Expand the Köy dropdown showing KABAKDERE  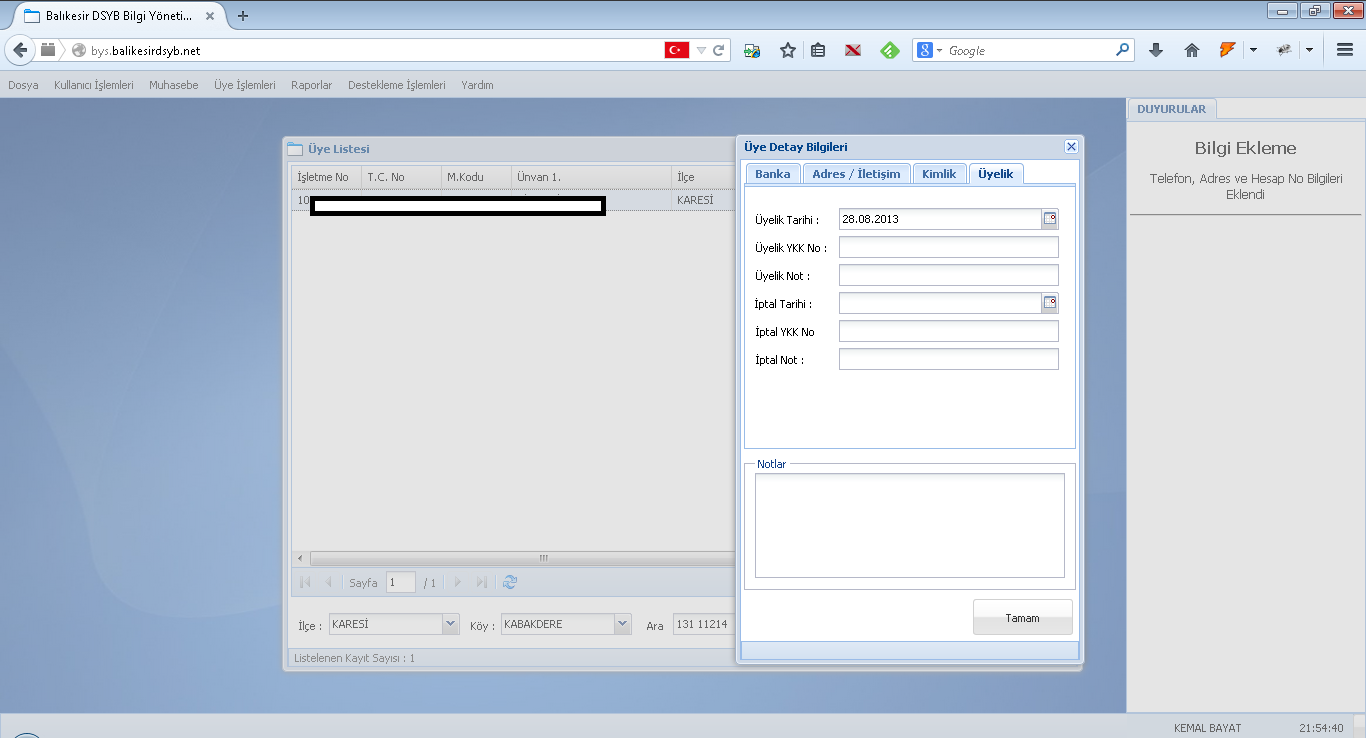tap(623, 624)
